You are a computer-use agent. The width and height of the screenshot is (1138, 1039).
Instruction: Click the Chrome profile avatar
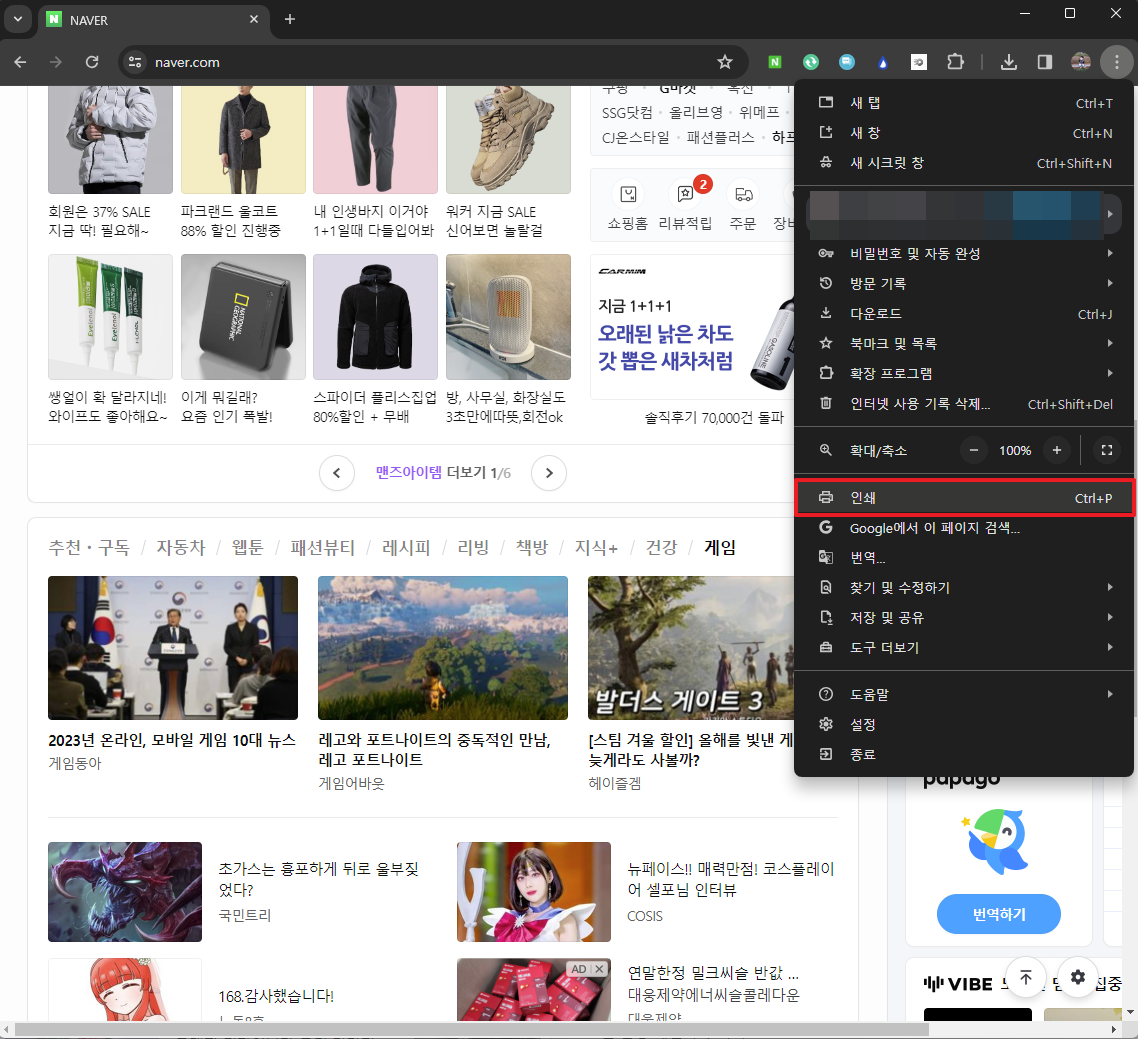(x=1080, y=62)
